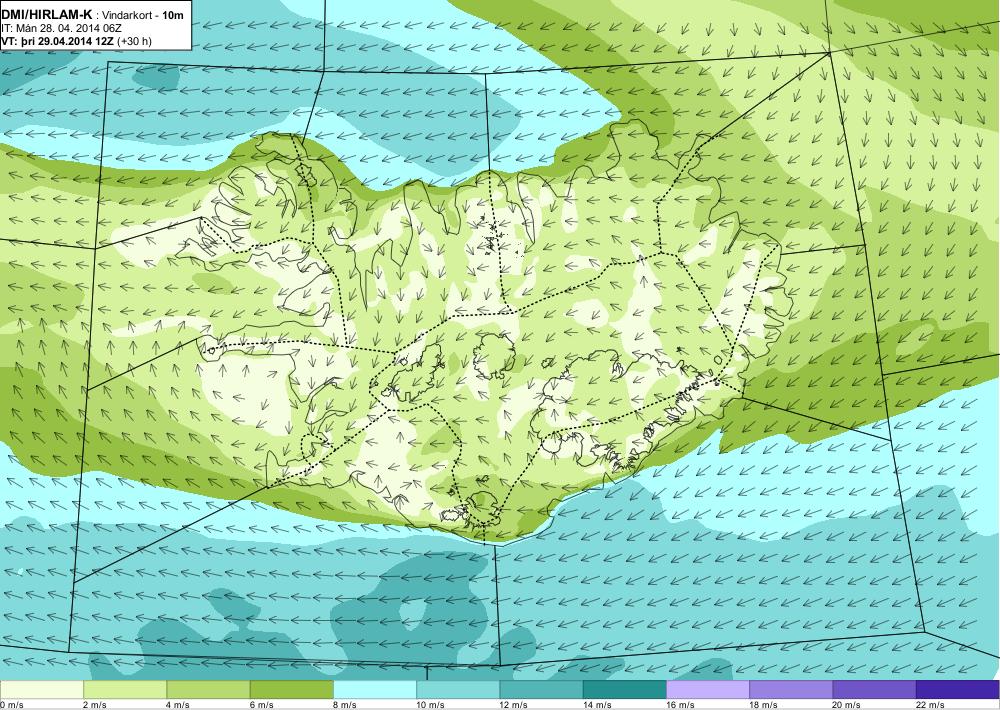
Task: Click the "20 m/s" legend label
Action: 847,704
